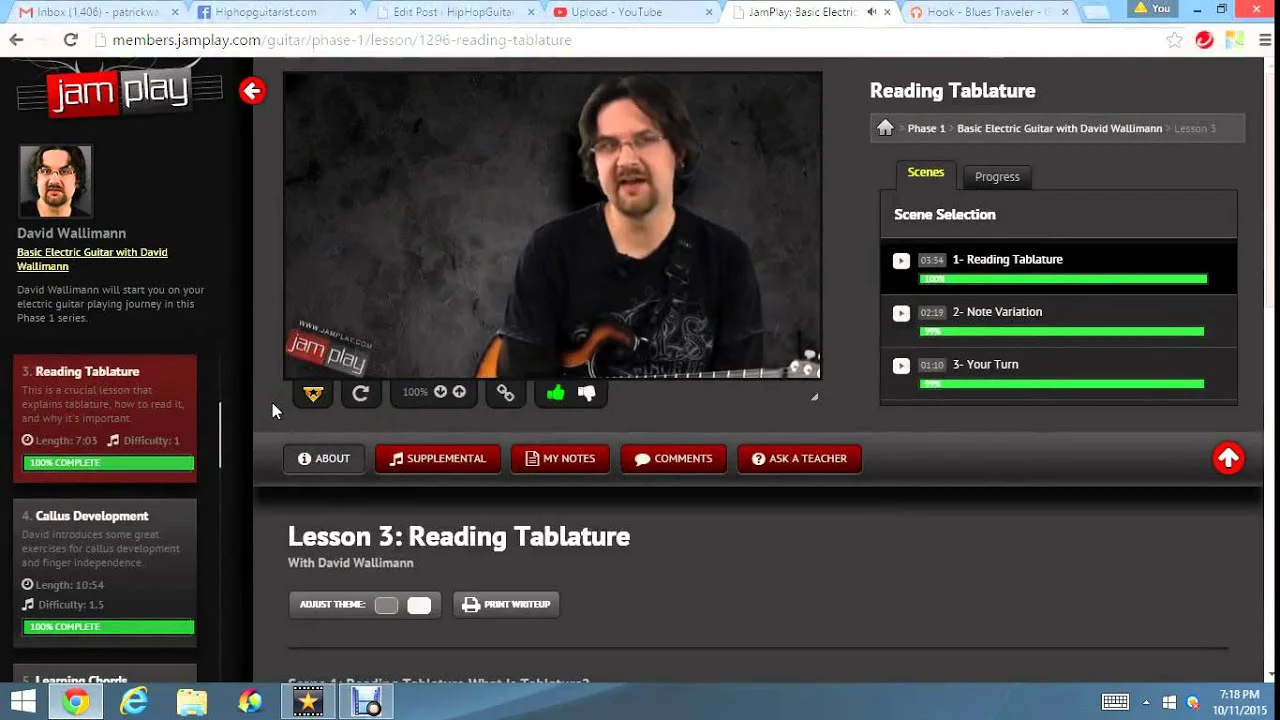Click the video resize corner handle
1280x720 pixels.
tap(814, 397)
